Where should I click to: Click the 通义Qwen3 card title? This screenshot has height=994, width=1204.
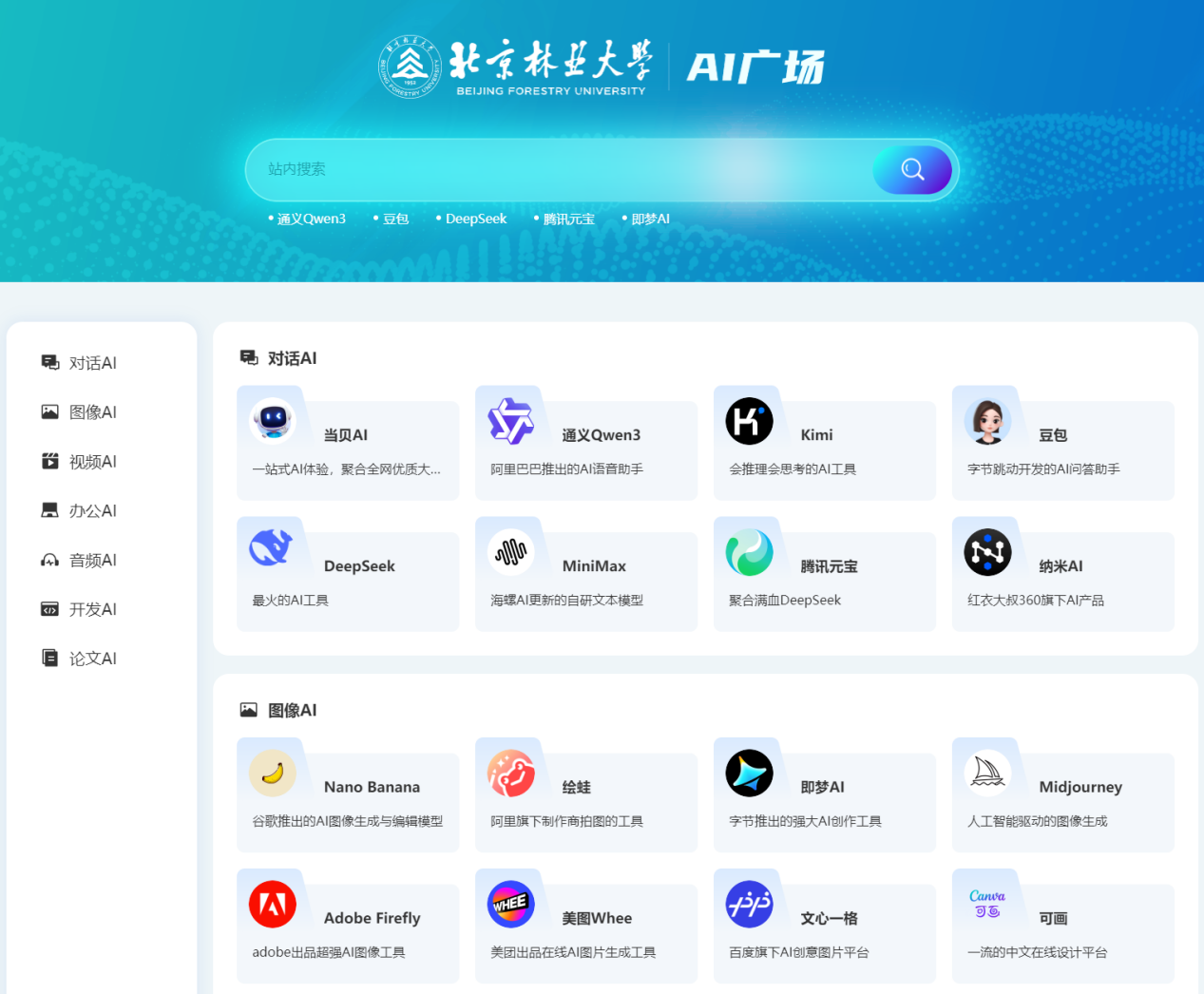click(602, 435)
